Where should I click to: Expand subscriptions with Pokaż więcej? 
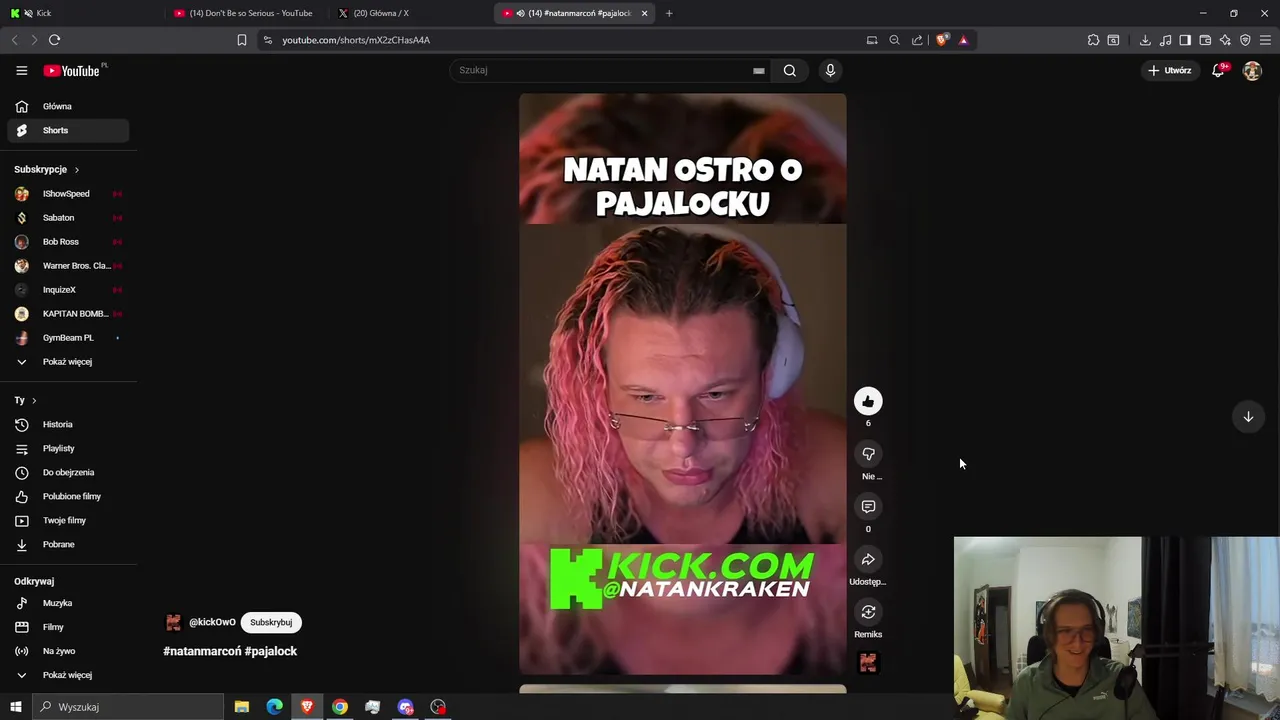68,362
